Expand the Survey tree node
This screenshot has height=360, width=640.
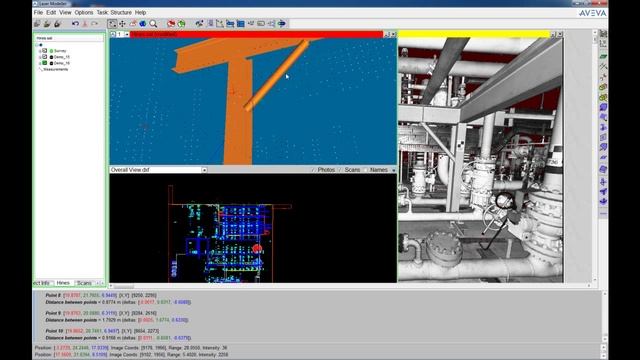coord(40,51)
